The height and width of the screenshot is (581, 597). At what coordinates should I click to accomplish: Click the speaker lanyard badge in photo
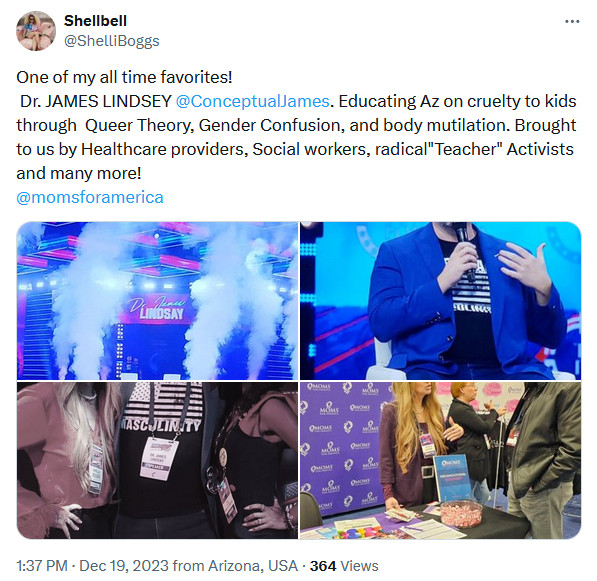(159, 457)
